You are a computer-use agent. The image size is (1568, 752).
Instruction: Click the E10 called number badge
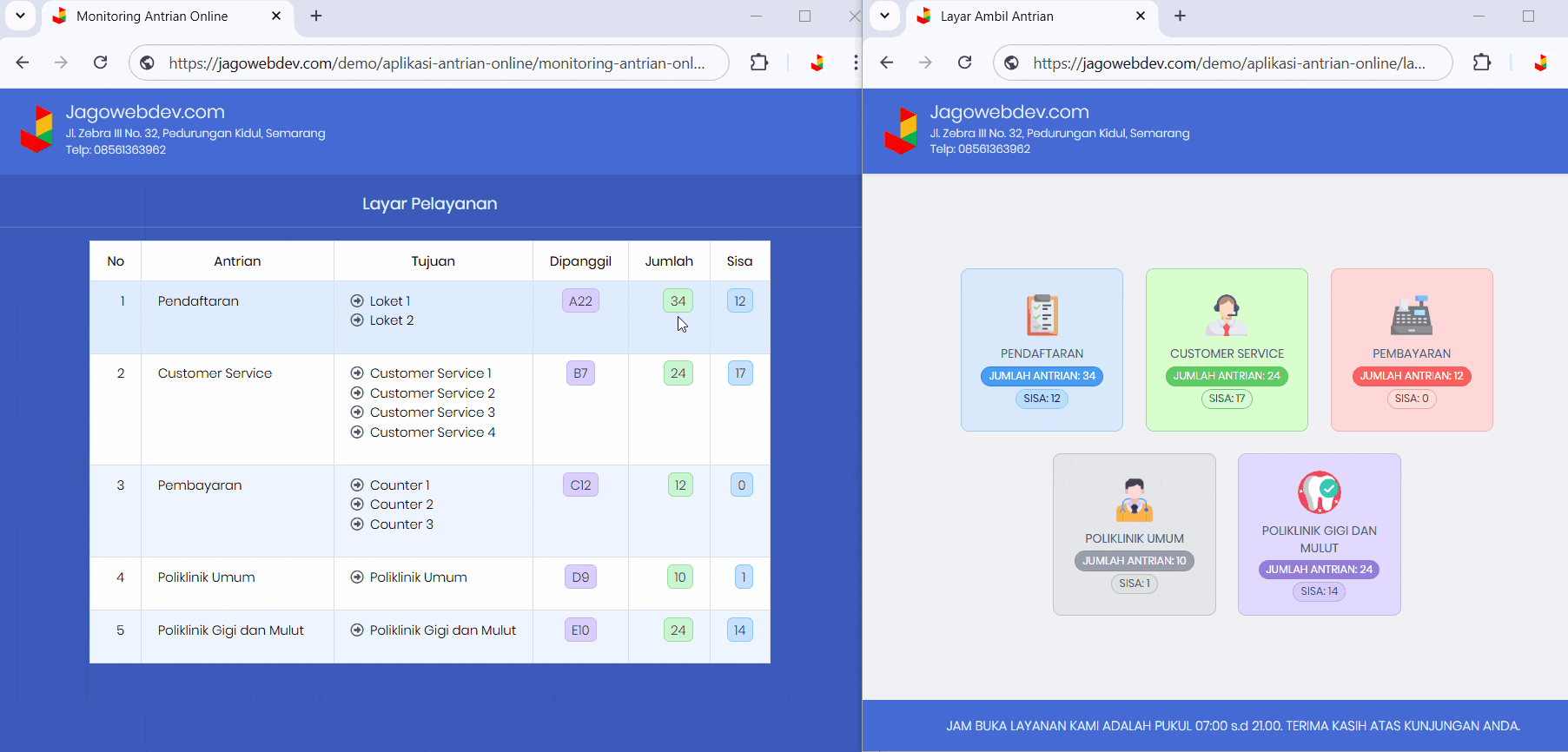[x=580, y=630]
